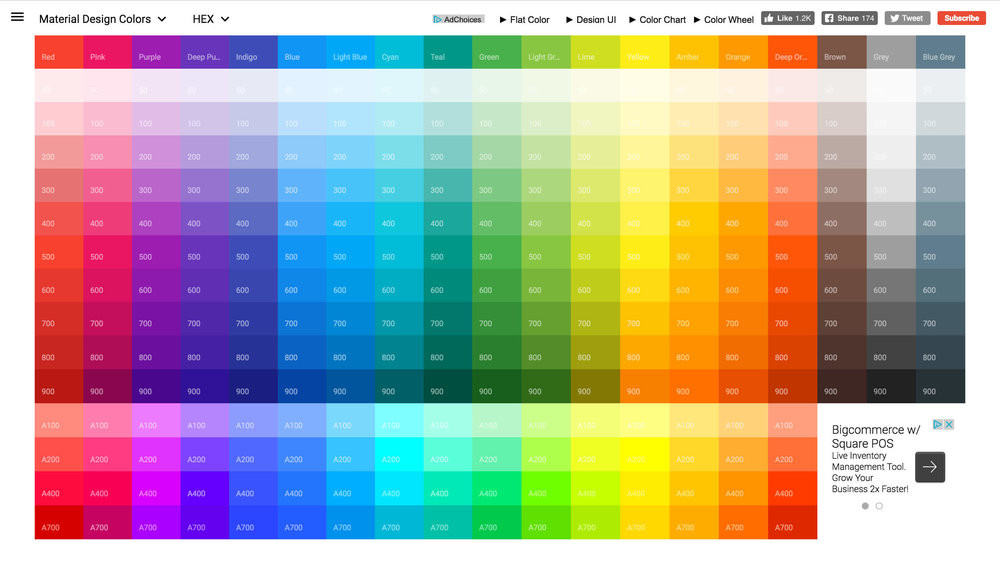This screenshot has height=574, width=1000.
Task: Choose the Indigo A100 accent swatch
Action: coord(253,420)
